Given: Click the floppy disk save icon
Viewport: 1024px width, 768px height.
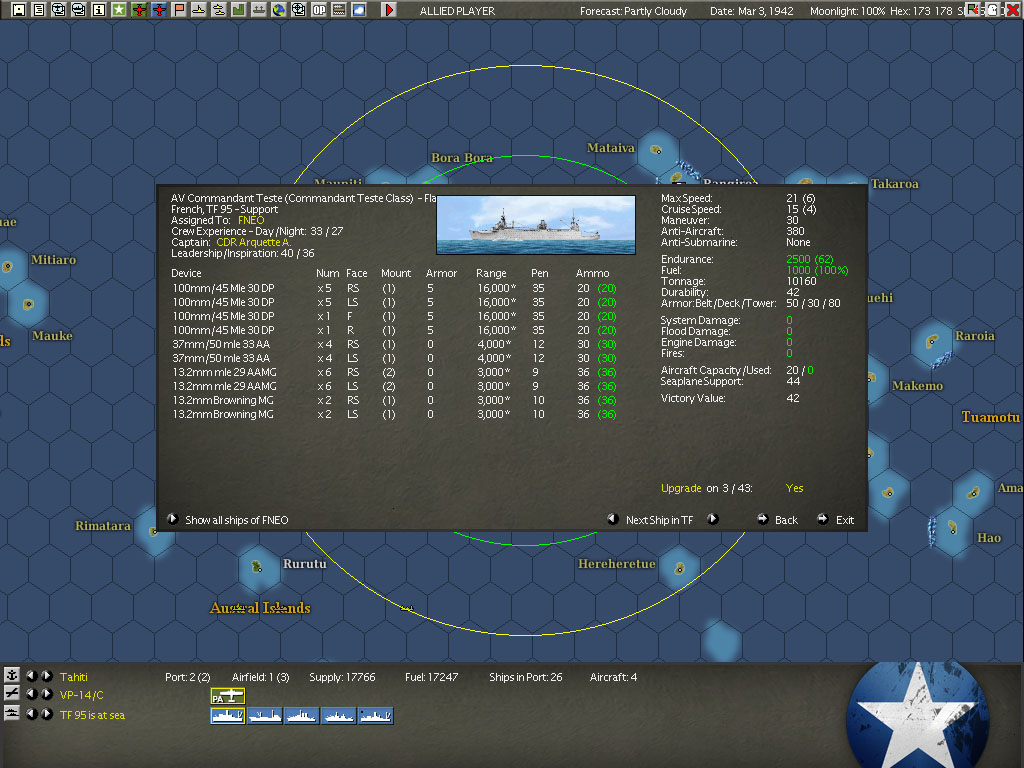Looking at the screenshot, I should [18, 10].
